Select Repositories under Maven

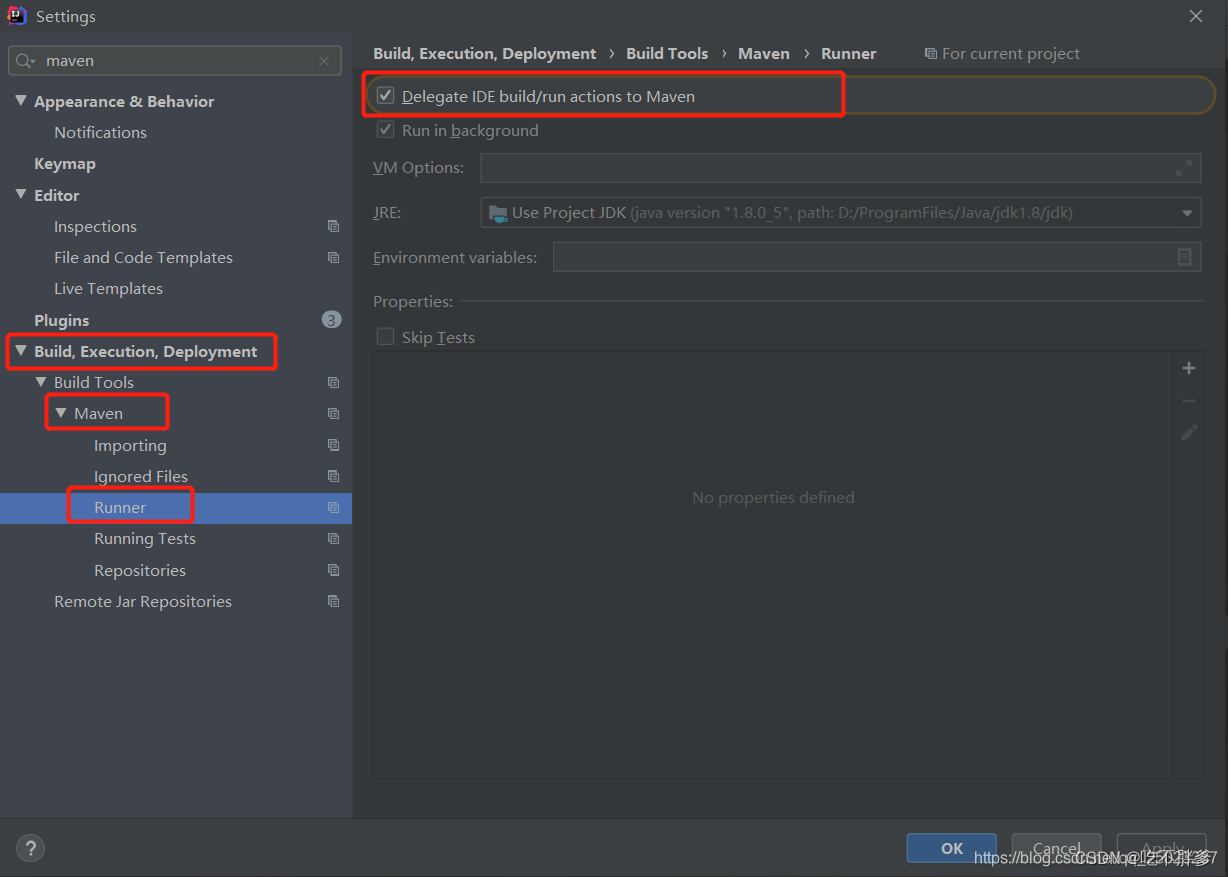coord(140,571)
